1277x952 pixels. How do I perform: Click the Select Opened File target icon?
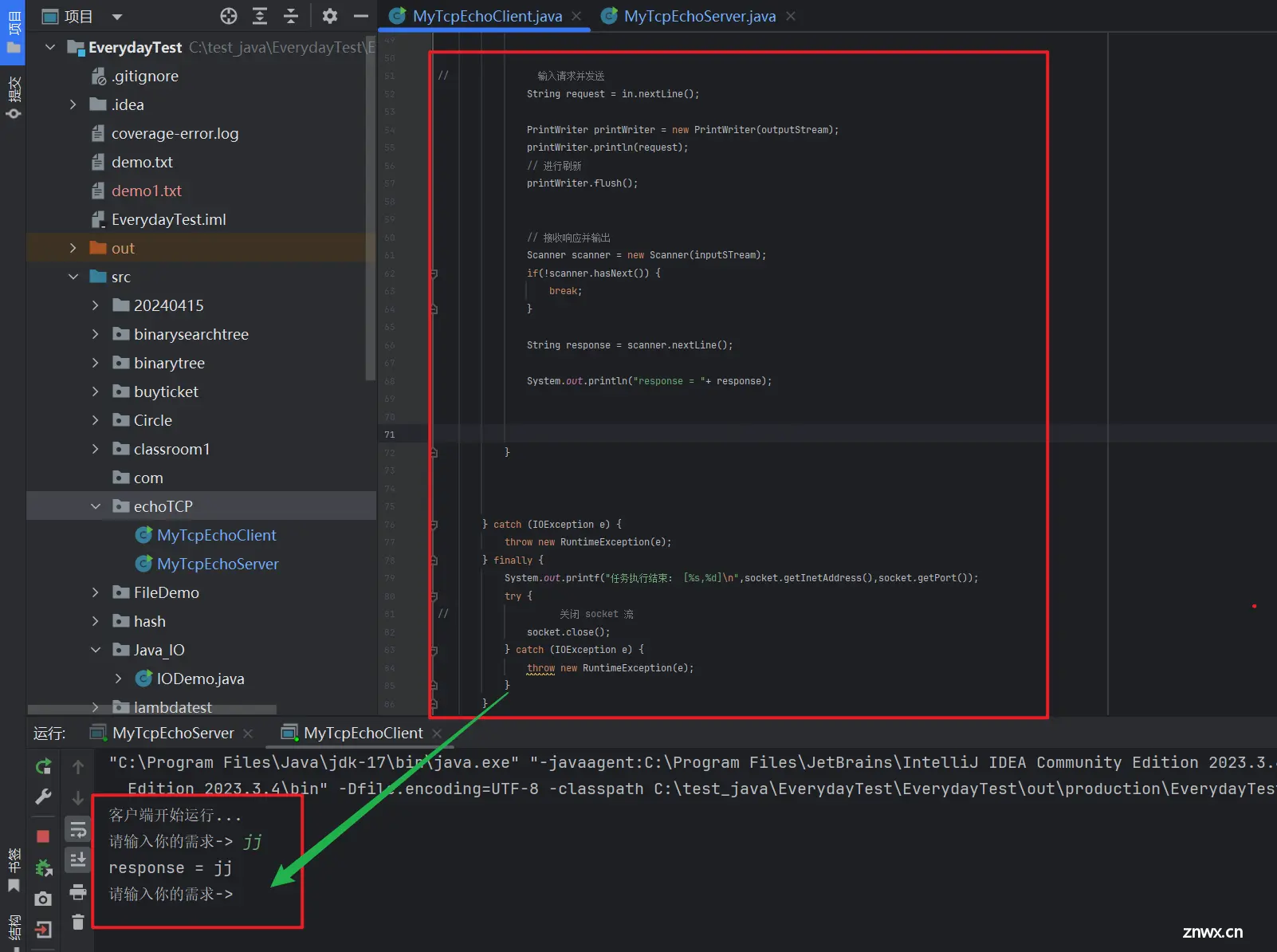(x=229, y=16)
